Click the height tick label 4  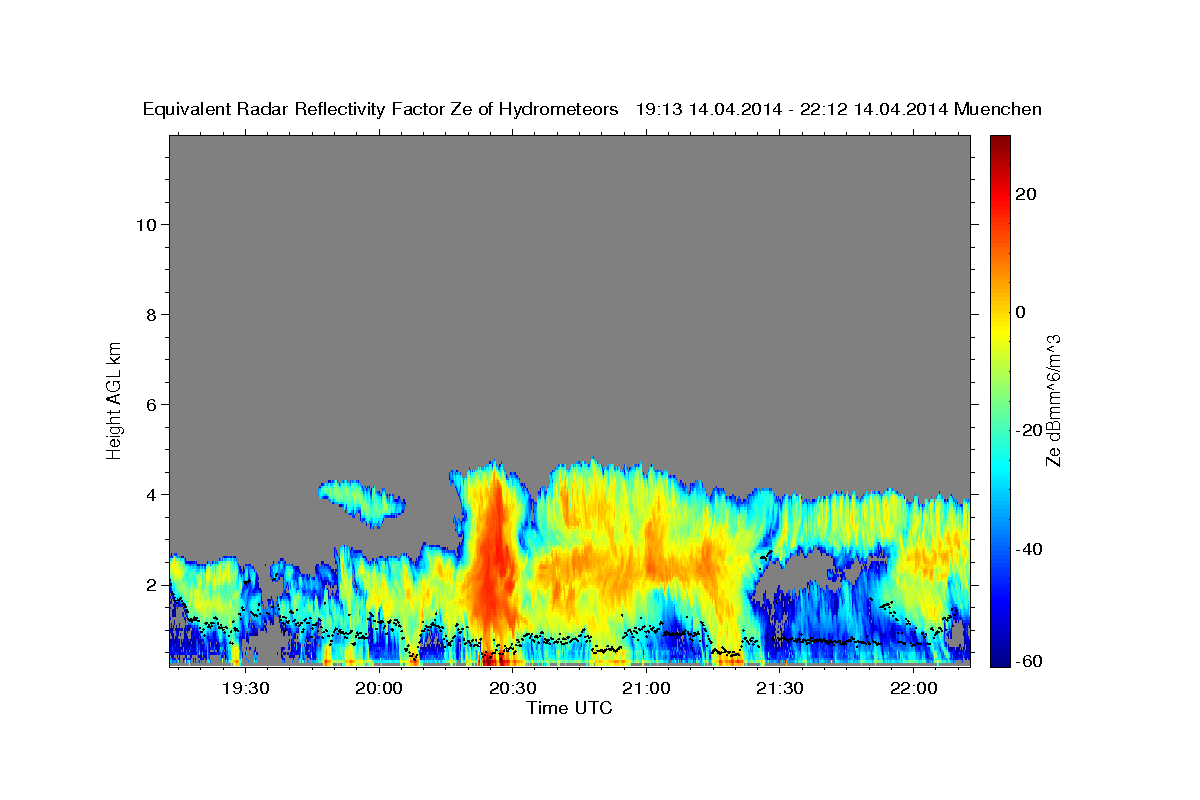point(152,495)
